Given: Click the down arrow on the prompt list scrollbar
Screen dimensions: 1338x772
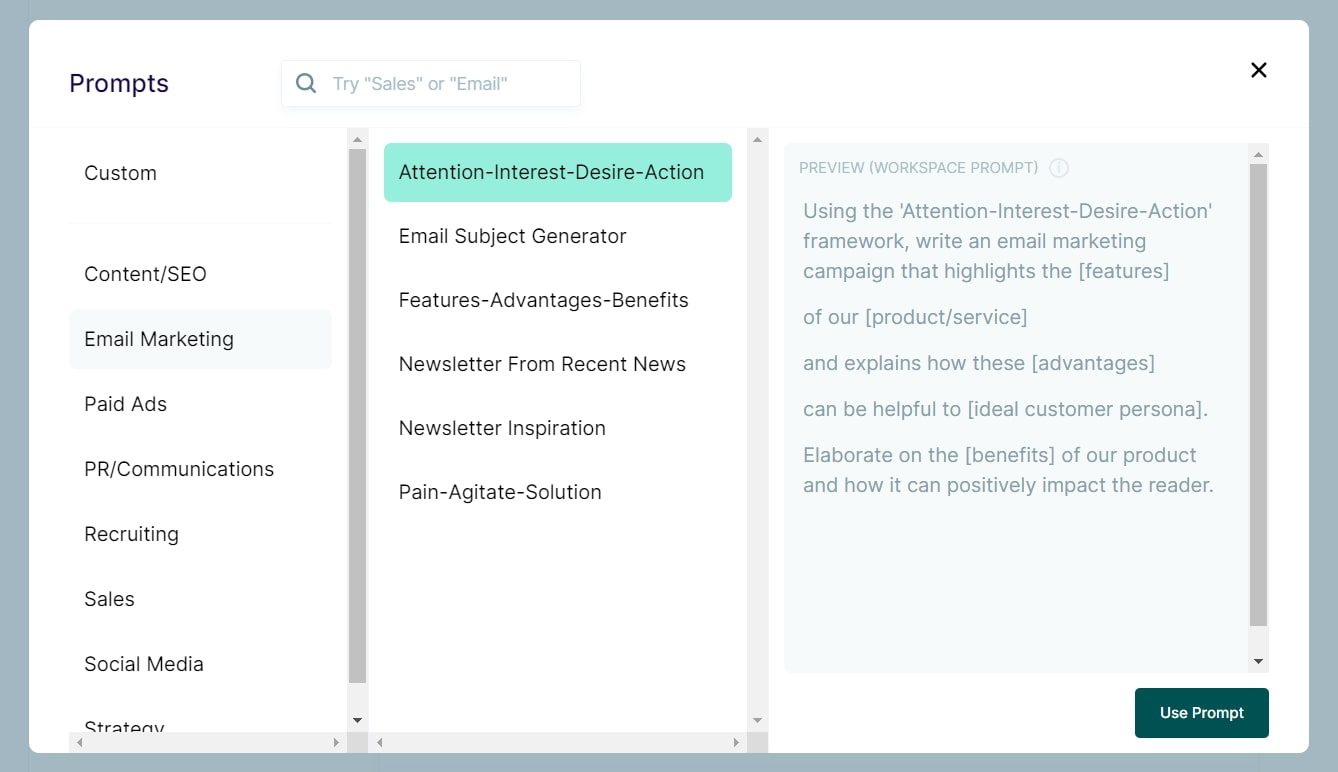Looking at the screenshot, I should pos(758,720).
